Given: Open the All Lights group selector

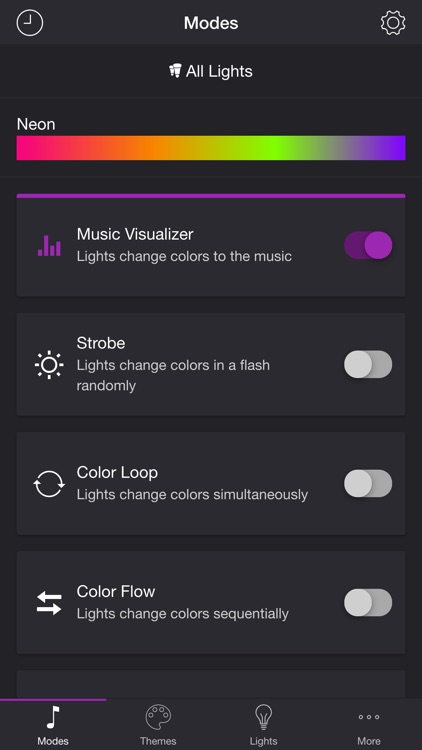Looking at the screenshot, I should [x=211, y=71].
